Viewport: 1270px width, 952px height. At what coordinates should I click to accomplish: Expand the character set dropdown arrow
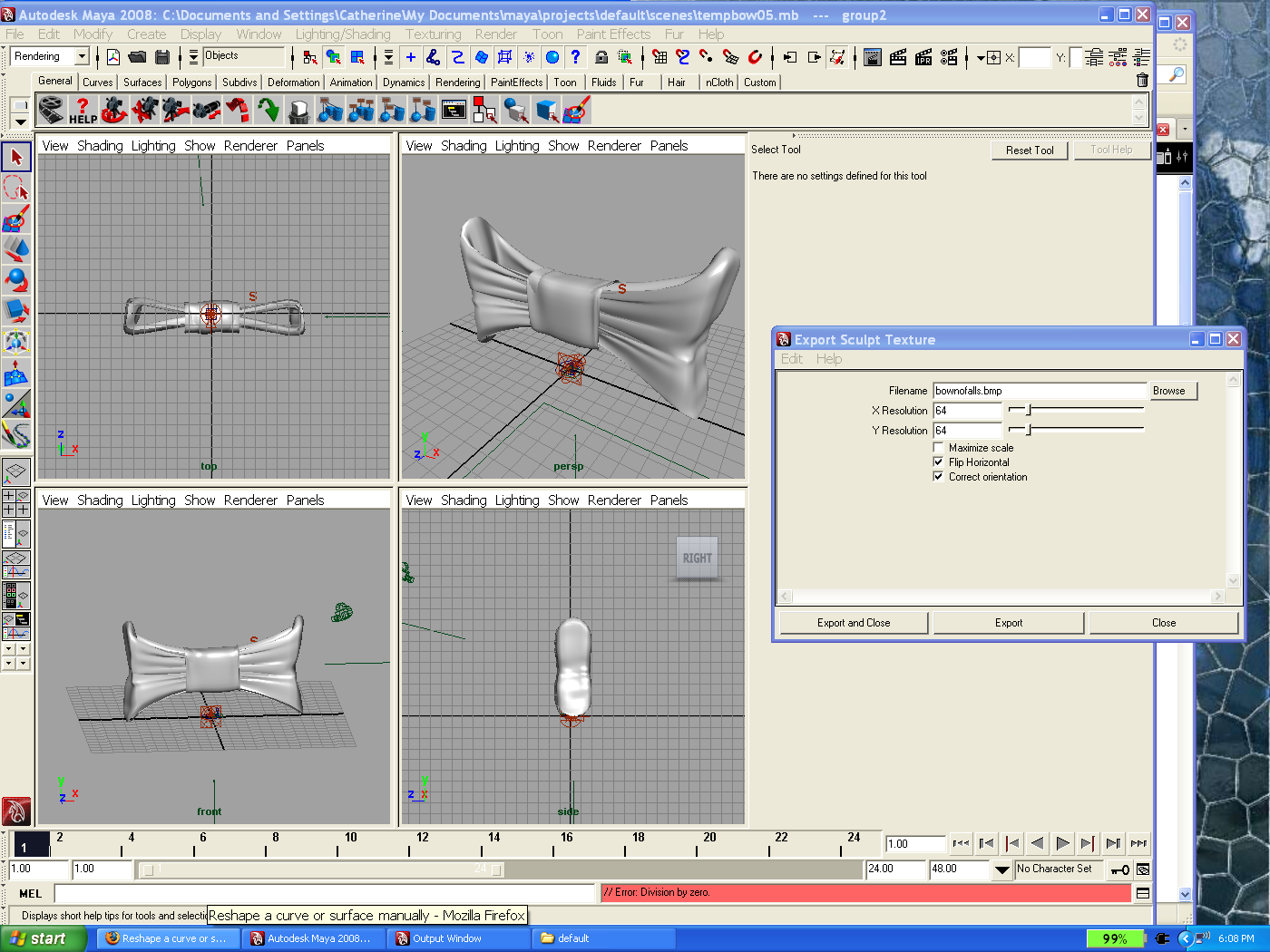pos(1001,869)
